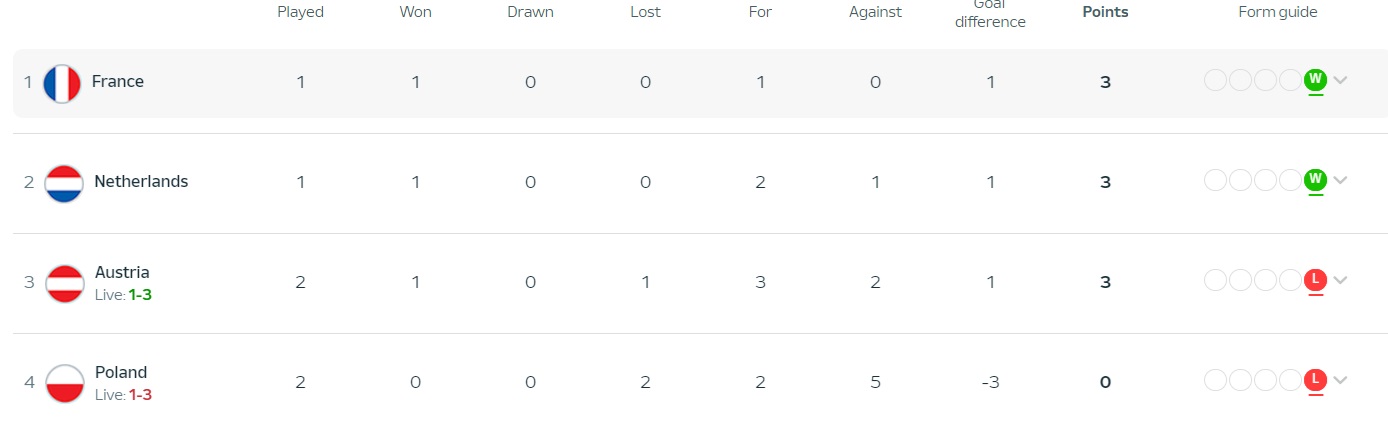The width and height of the screenshot is (1388, 431).
Task: Click Austria's live score 1-3
Action: pyautogui.click(x=140, y=295)
